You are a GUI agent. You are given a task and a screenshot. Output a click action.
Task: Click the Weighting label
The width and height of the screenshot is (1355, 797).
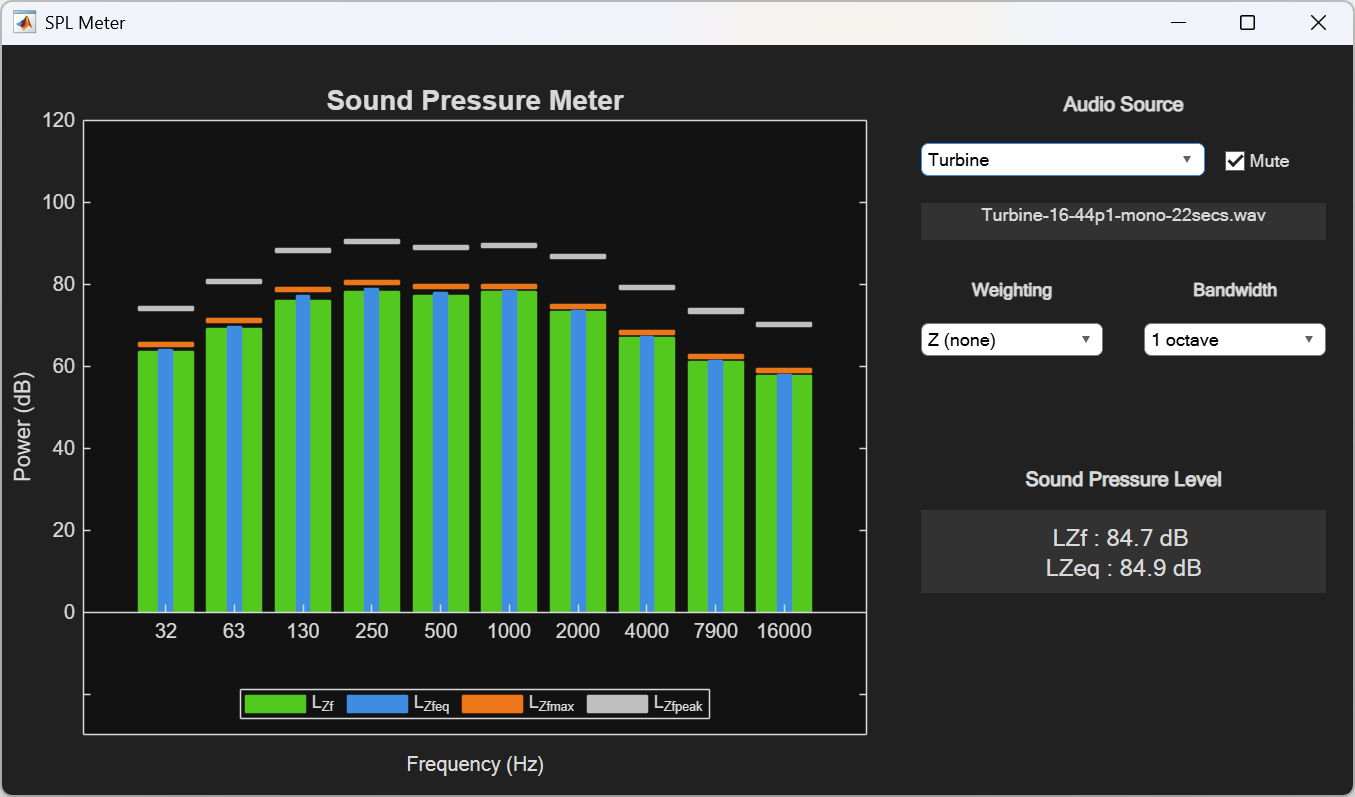point(1011,290)
